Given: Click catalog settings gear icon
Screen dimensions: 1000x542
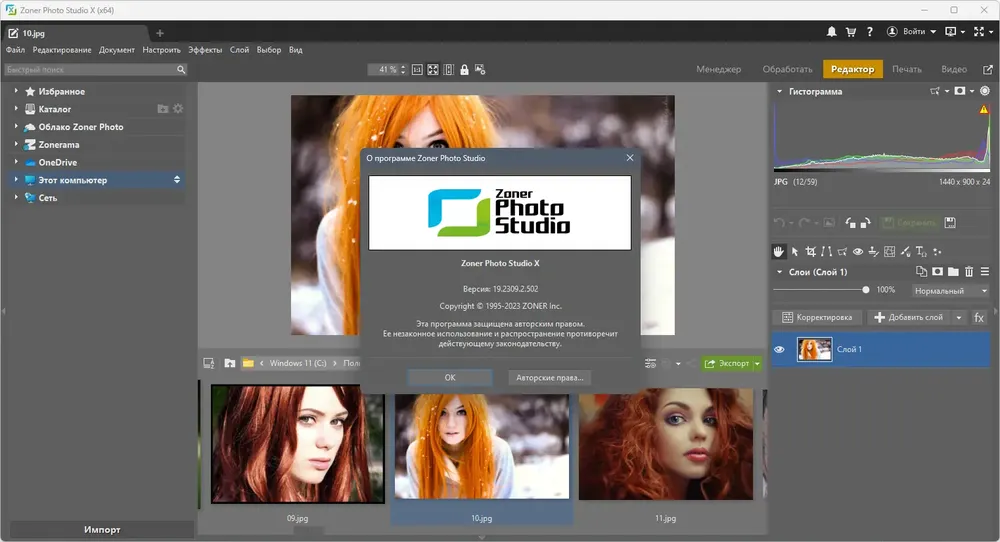Looking at the screenshot, I should [178, 109].
